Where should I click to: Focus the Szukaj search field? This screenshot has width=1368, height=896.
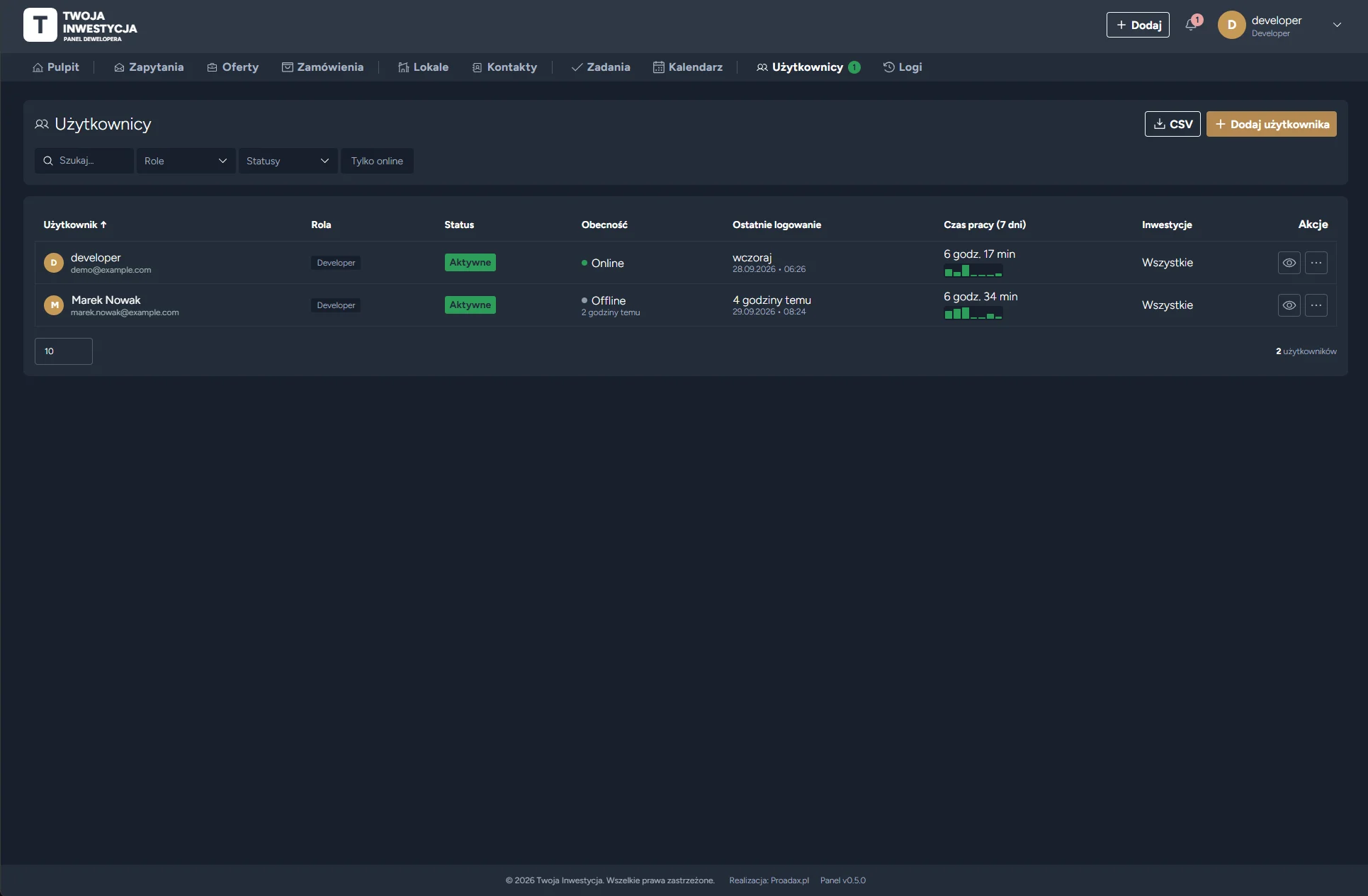84,161
